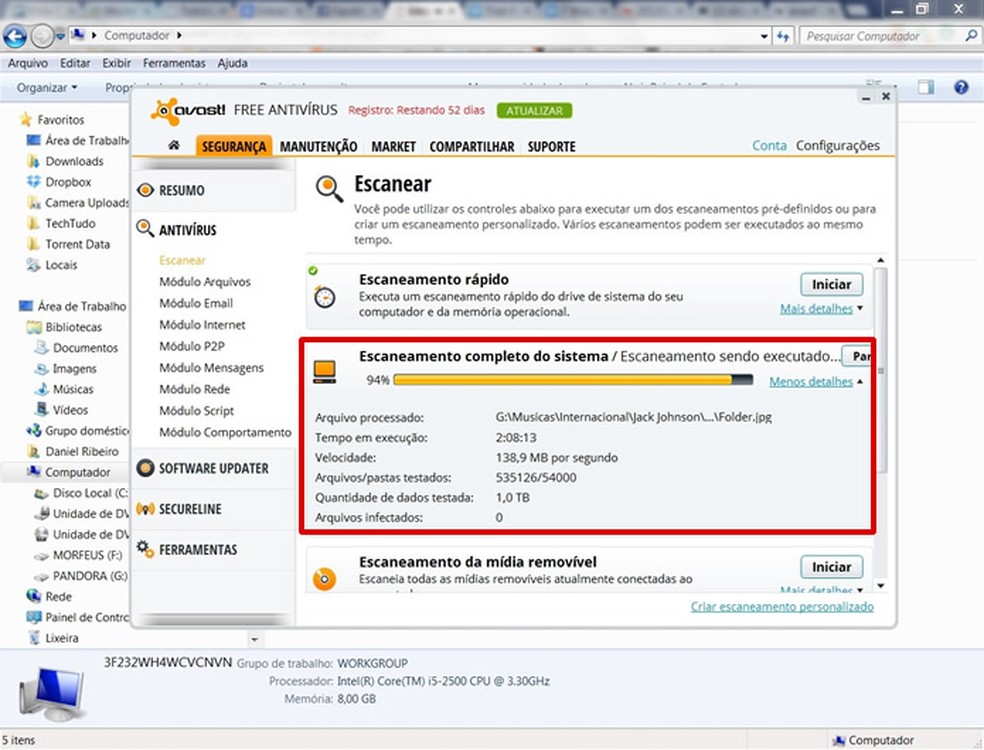The height and width of the screenshot is (750, 984).
Task: Click Explorer search magnifier icon
Action: (x=971, y=36)
